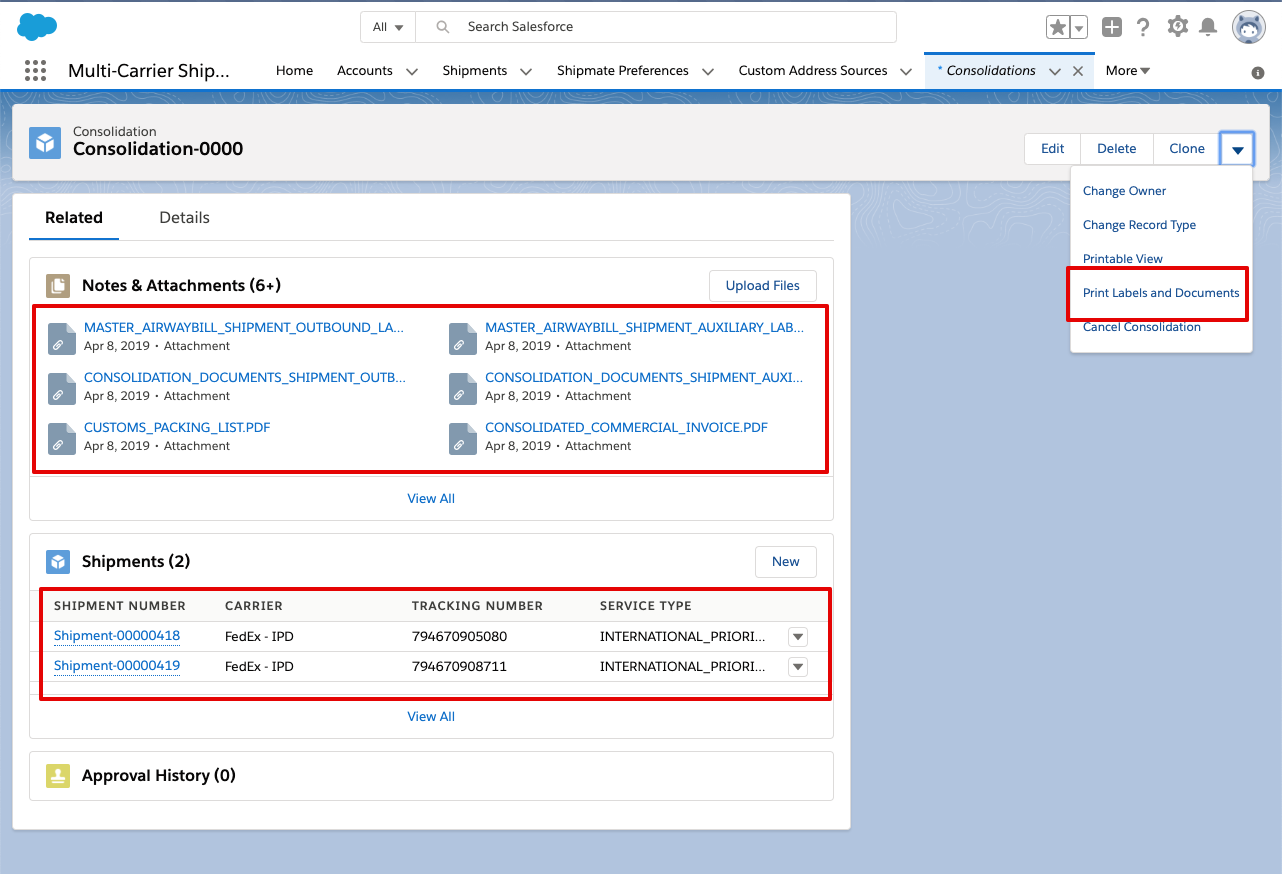
Task: Open Global Actions plus icon
Action: pyautogui.click(x=1112, y=27)
